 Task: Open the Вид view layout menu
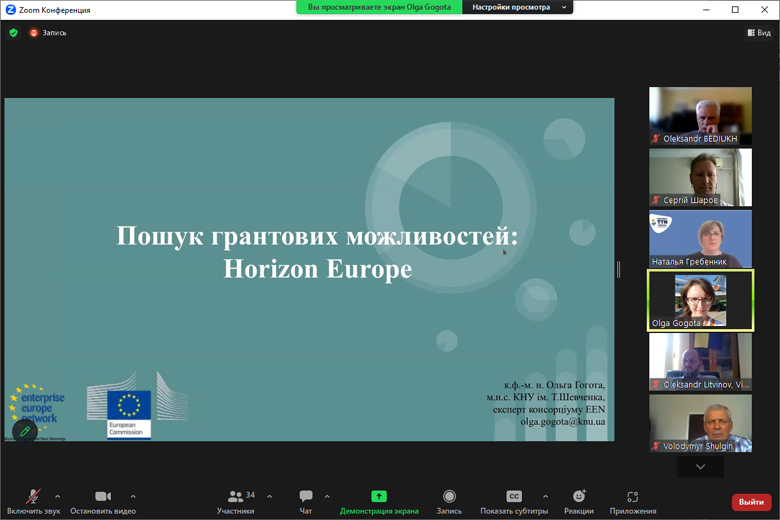tap(759, 32)
